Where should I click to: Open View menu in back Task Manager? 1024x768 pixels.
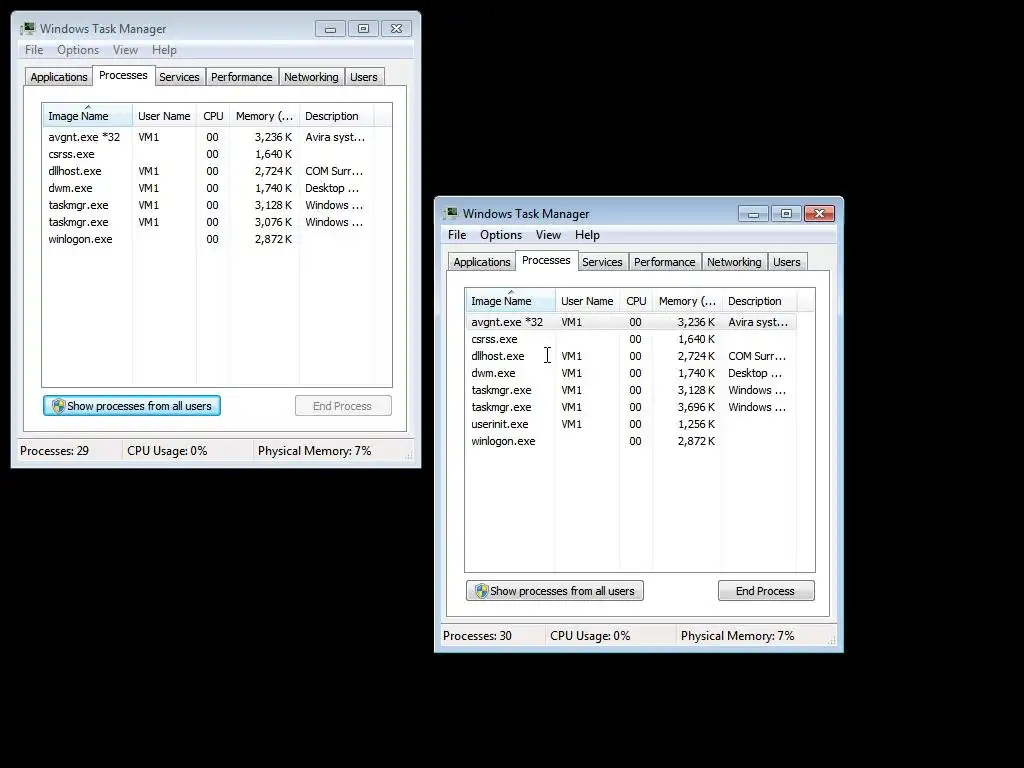tap(125, 50)
